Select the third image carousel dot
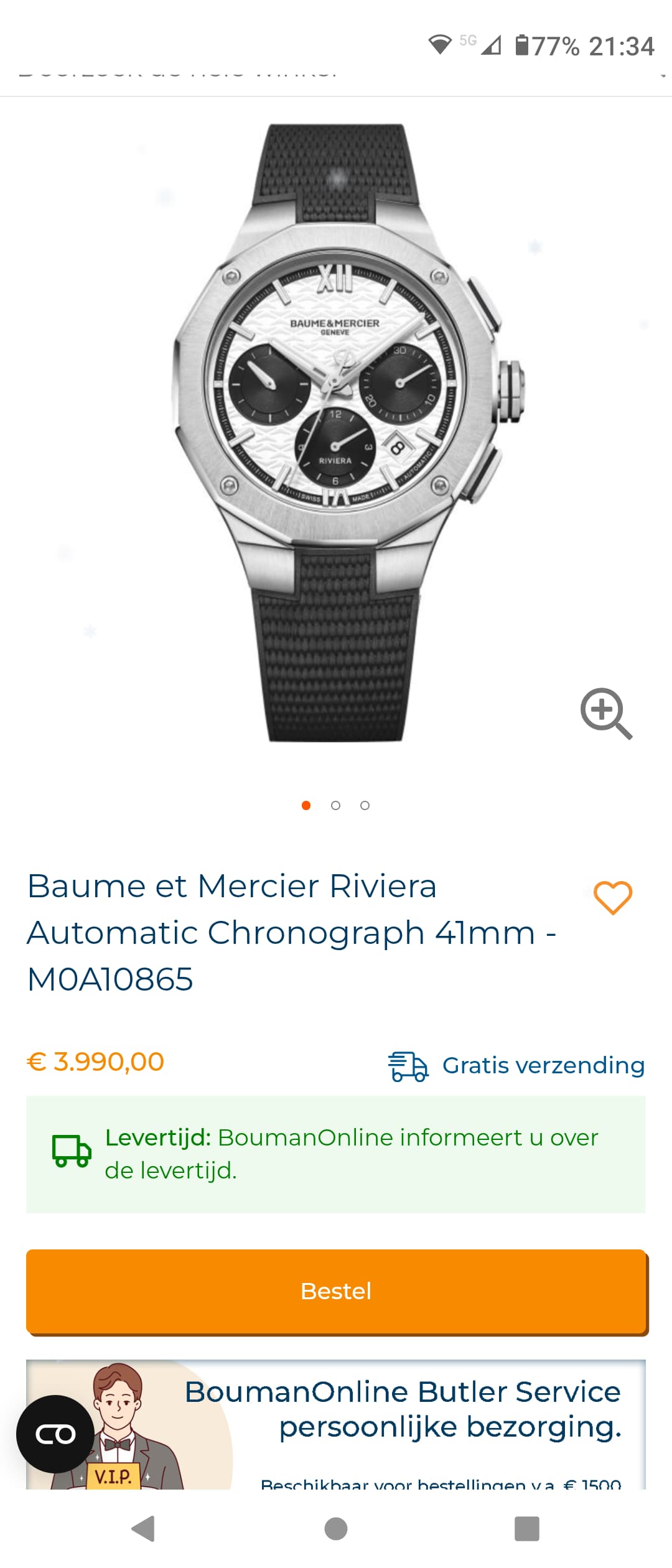Image resolution: width=672 pixels, height=1568 pixels. [x=365, y=805]
